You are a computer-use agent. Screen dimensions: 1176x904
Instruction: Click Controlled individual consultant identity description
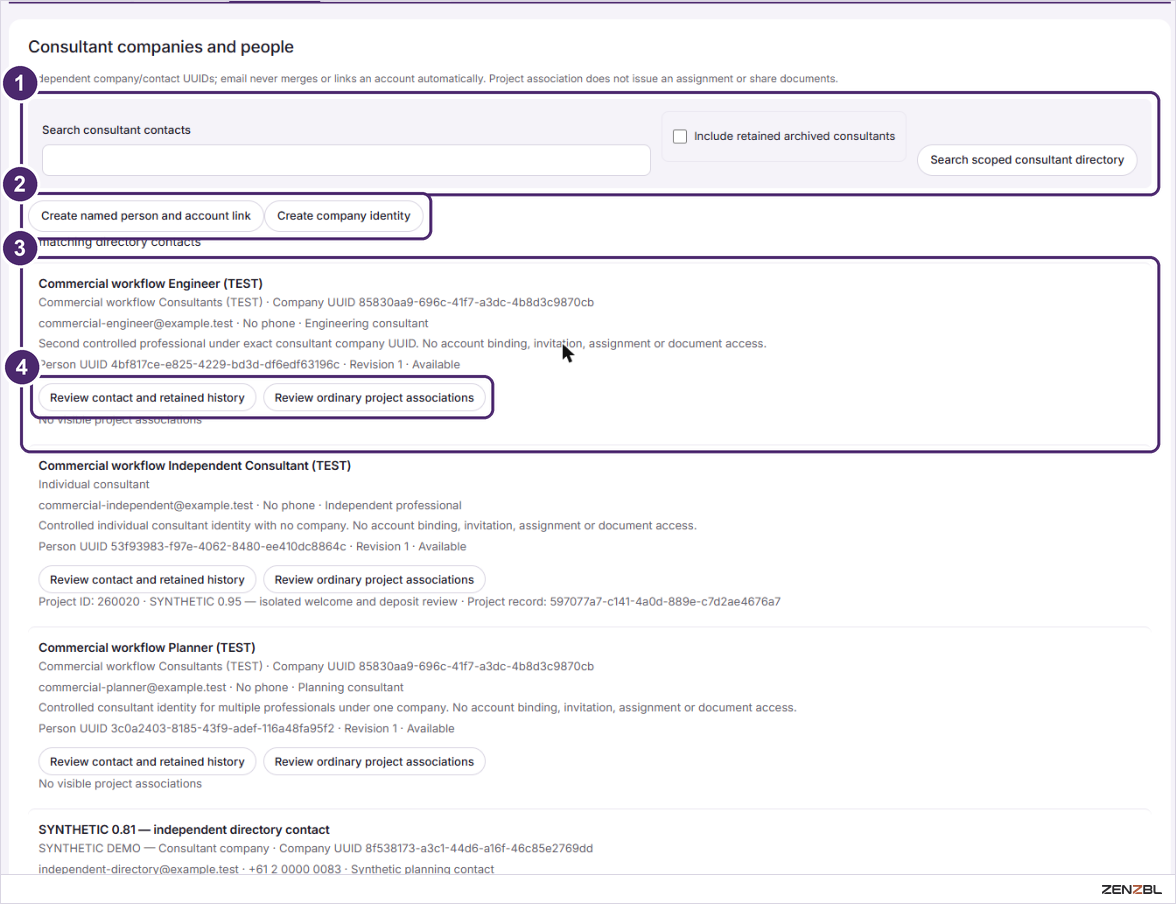(x=367, y=526)
